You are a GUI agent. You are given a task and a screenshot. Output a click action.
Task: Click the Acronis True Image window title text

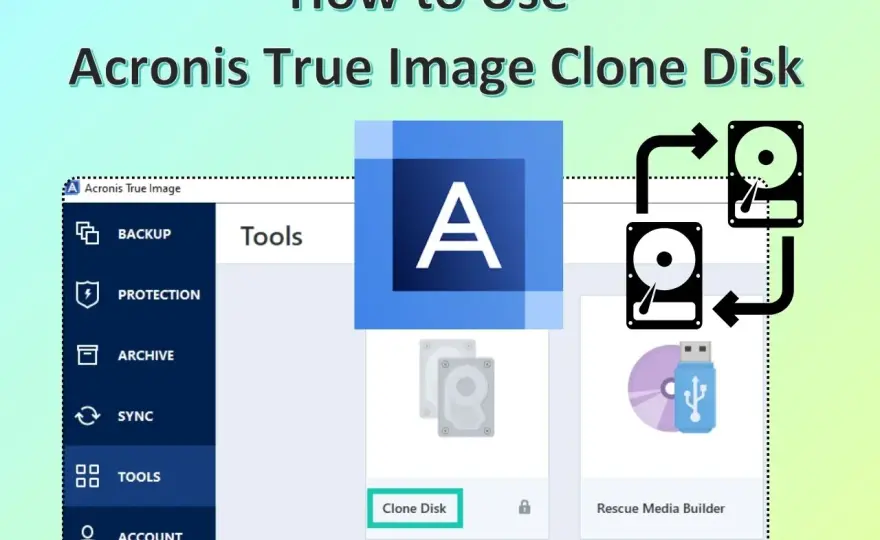point(132,188)
